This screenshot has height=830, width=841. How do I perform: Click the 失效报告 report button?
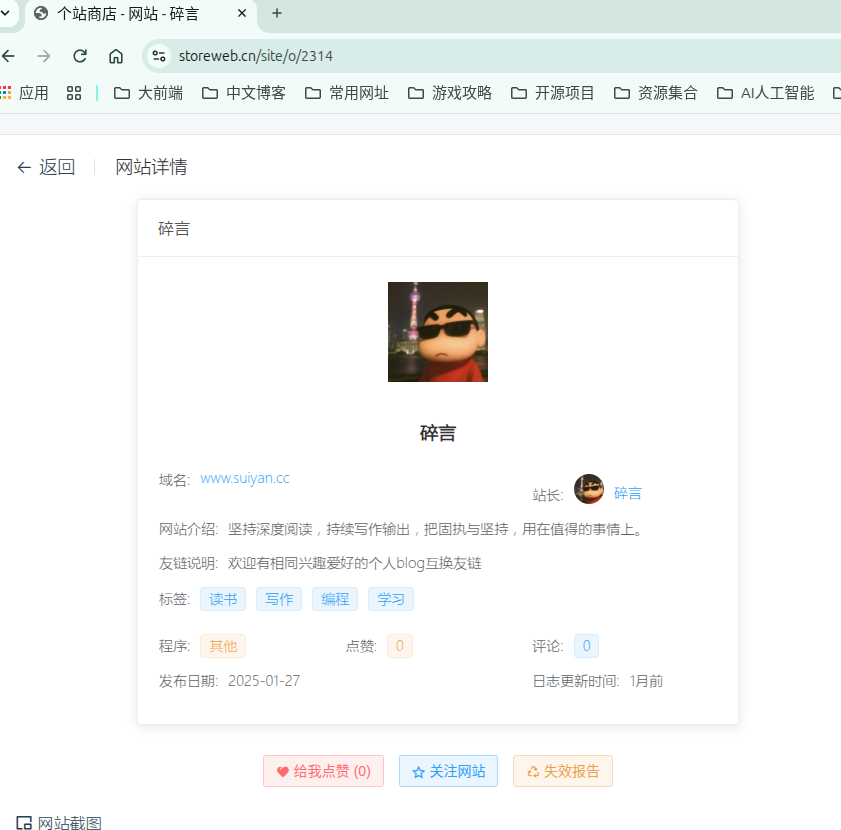coord(563,771)
